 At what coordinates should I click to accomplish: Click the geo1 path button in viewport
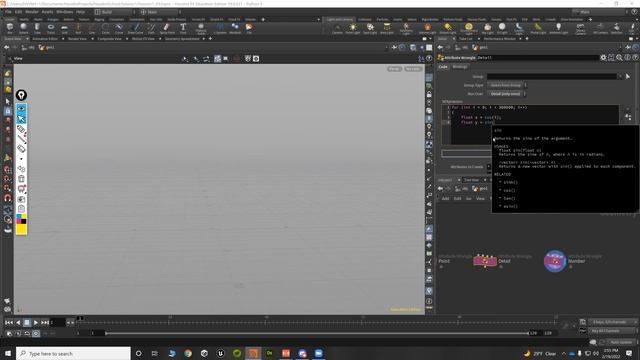click(47, 47)
